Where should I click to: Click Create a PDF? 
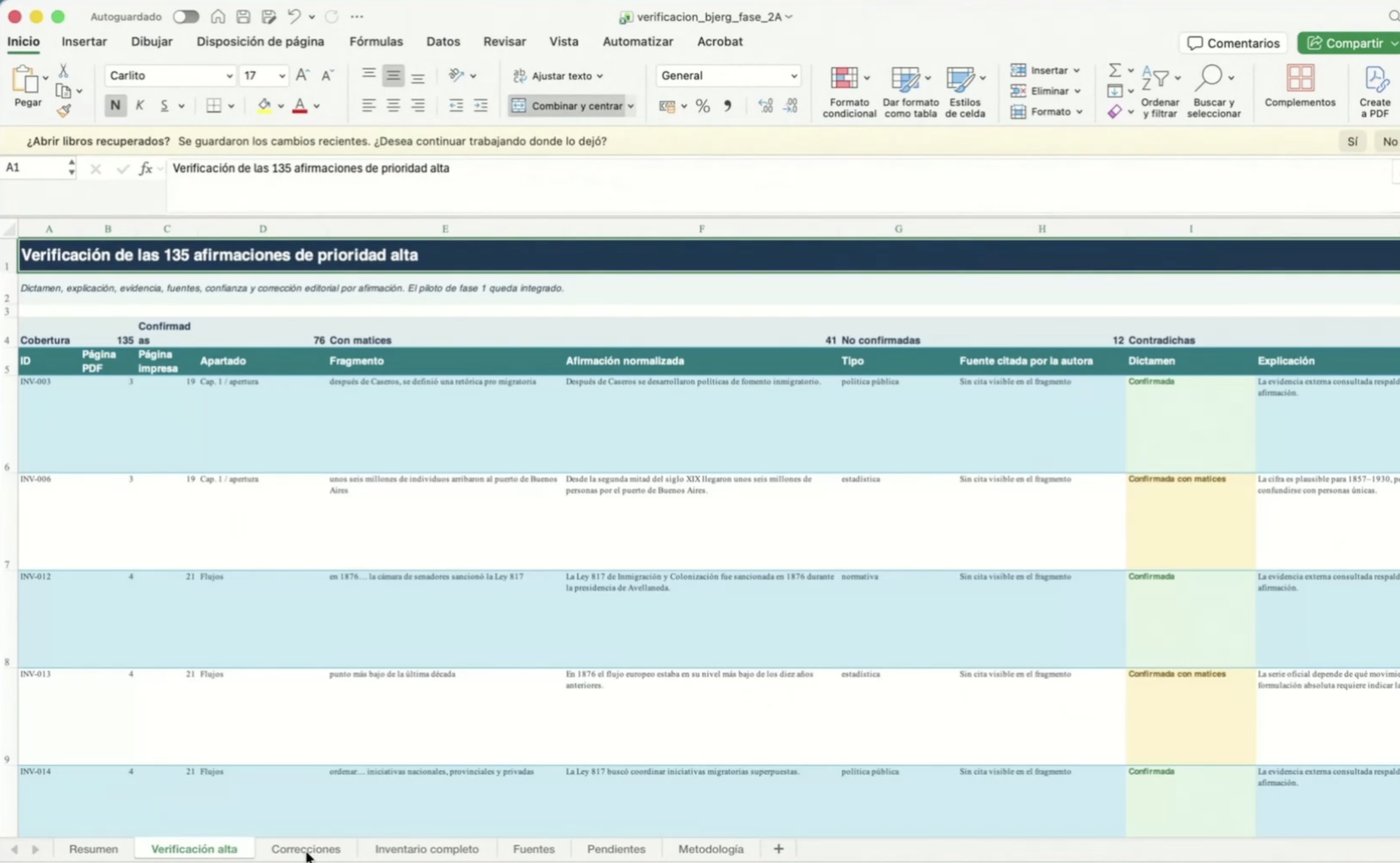point(1375,92)
